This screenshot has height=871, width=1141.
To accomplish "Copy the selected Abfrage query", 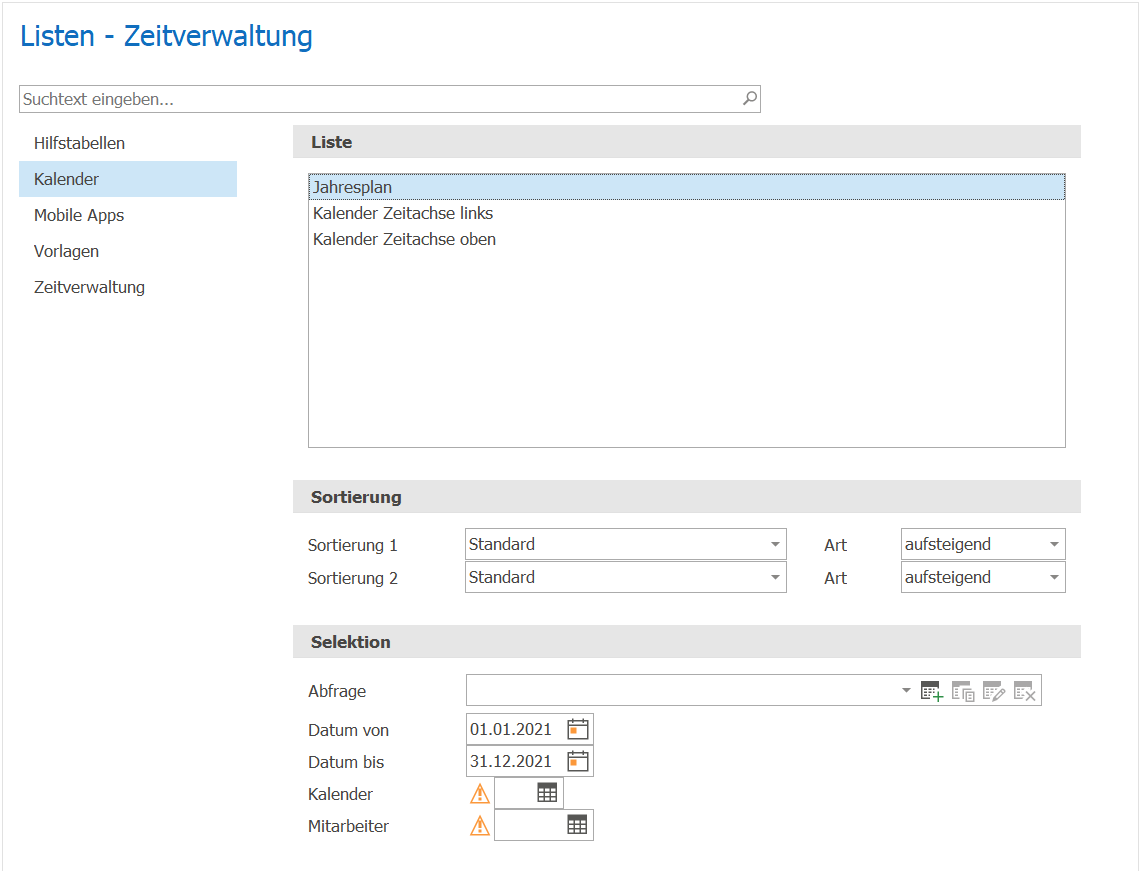I will 963,691.
